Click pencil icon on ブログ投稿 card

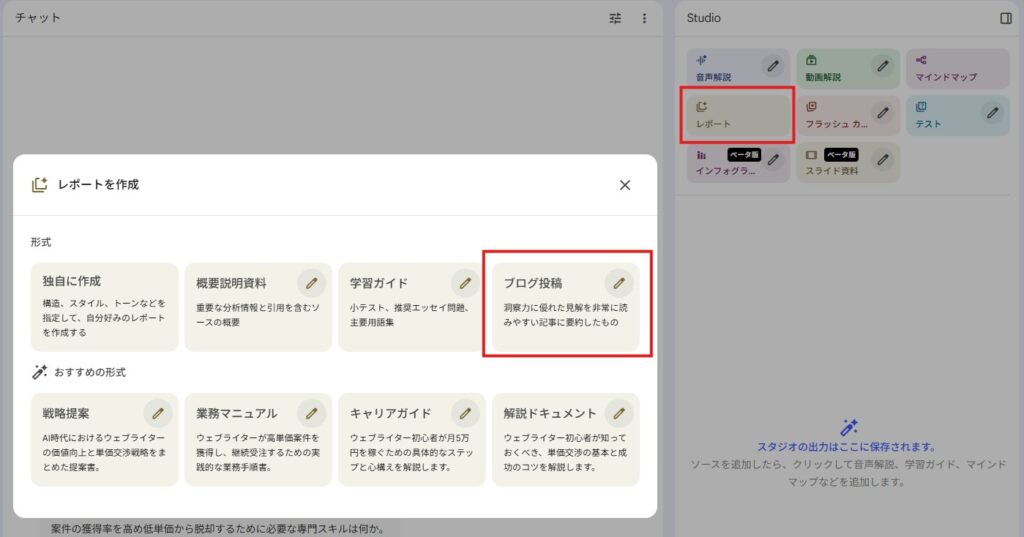pos(619,283)
